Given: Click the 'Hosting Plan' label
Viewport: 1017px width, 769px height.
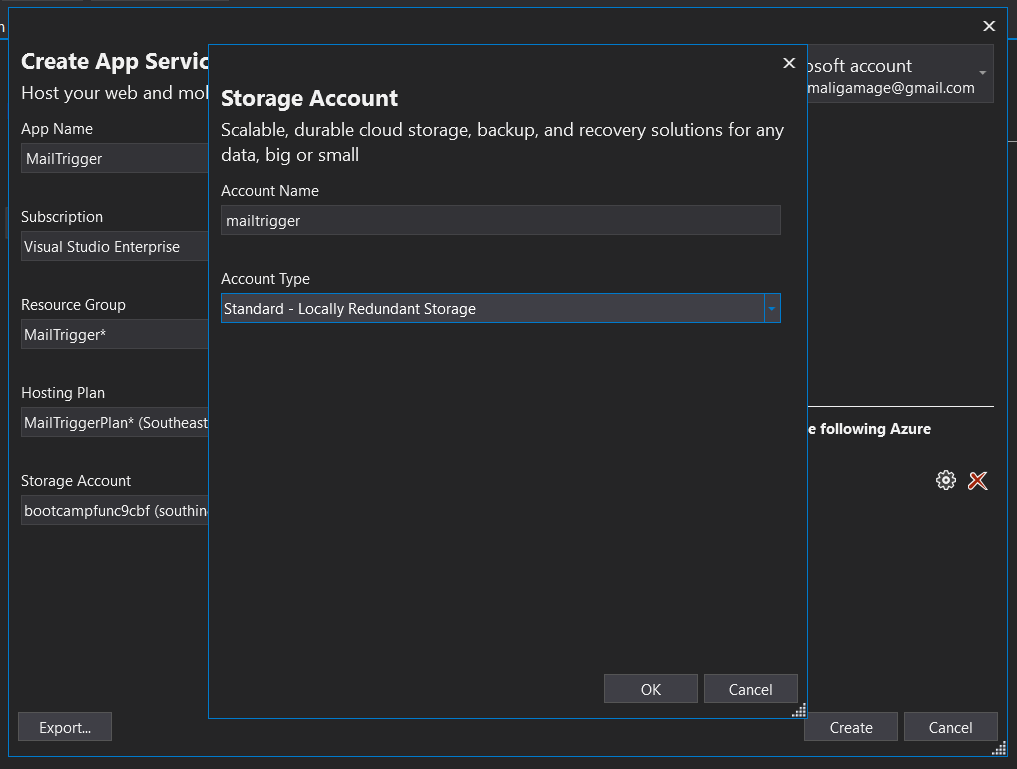Looking at the screenshot, I should coord(63,393).
